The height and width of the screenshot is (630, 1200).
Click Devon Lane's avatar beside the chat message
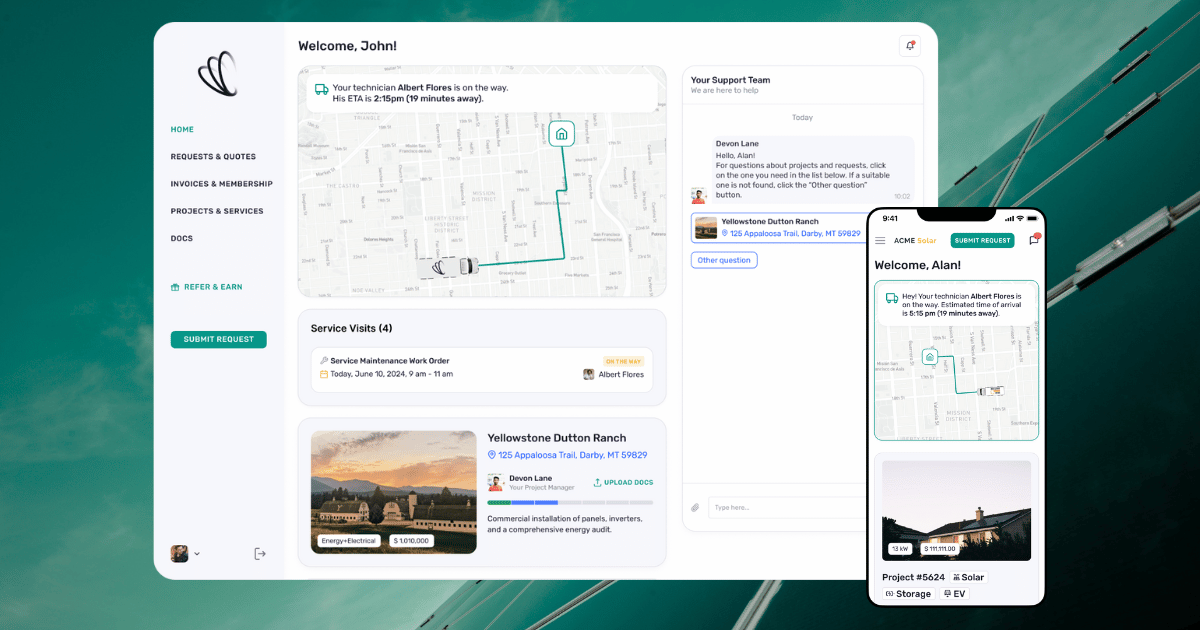(699, 195)
